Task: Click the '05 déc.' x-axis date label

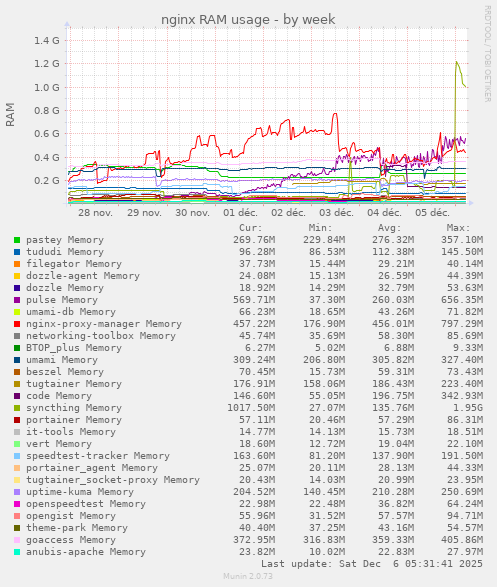Action: (x=432, y=213)
